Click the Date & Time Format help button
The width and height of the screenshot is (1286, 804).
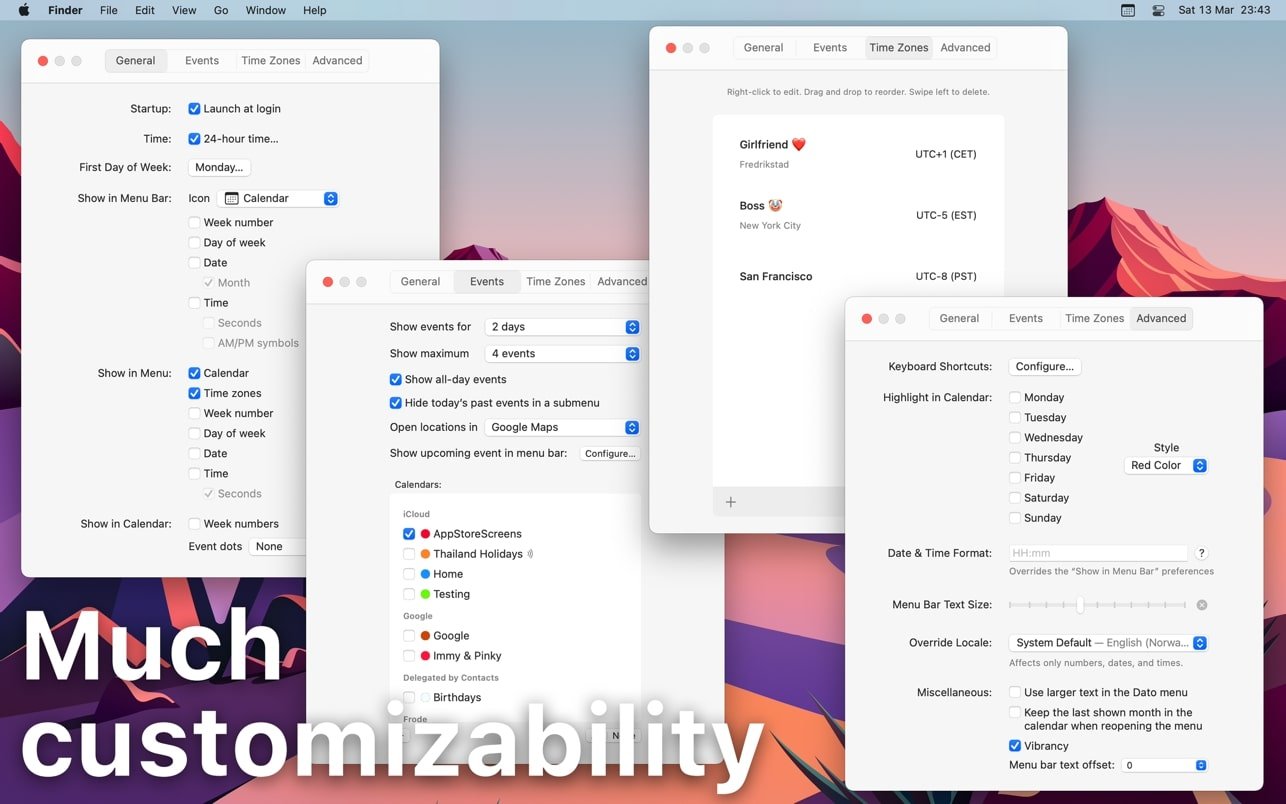[1201, 553]
